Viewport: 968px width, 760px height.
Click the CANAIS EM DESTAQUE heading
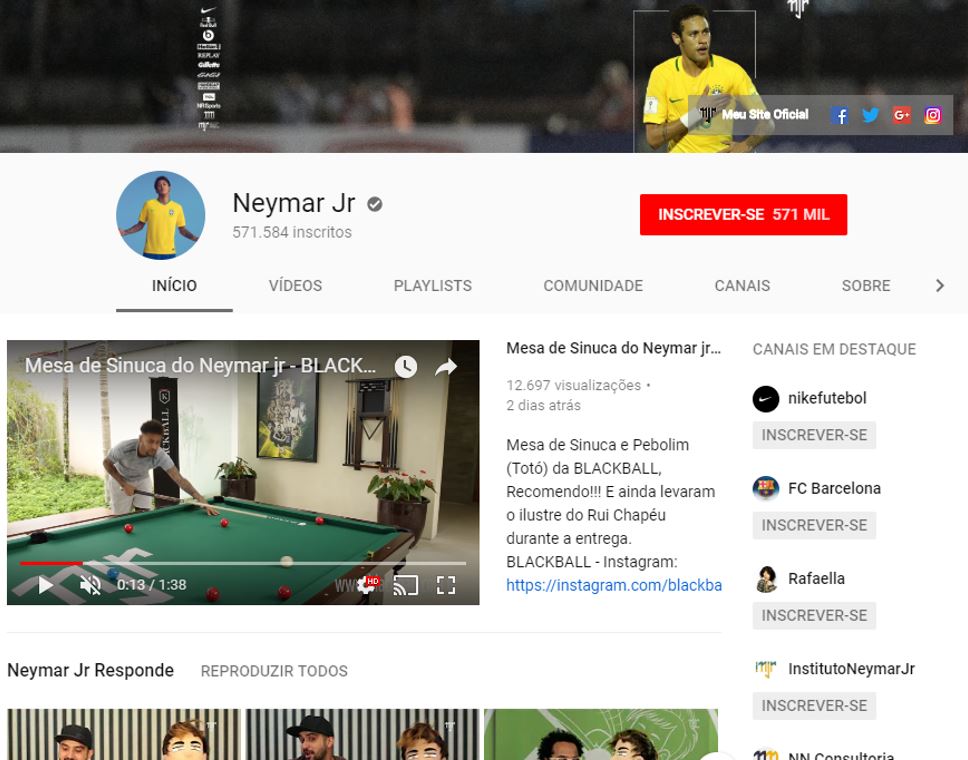(834, 349)
